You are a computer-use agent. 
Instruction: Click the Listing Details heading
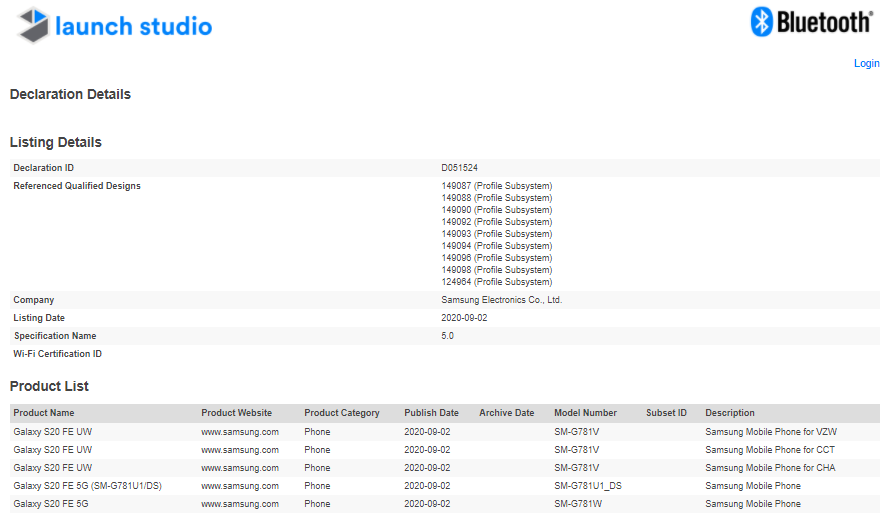[x=56, y=142]
